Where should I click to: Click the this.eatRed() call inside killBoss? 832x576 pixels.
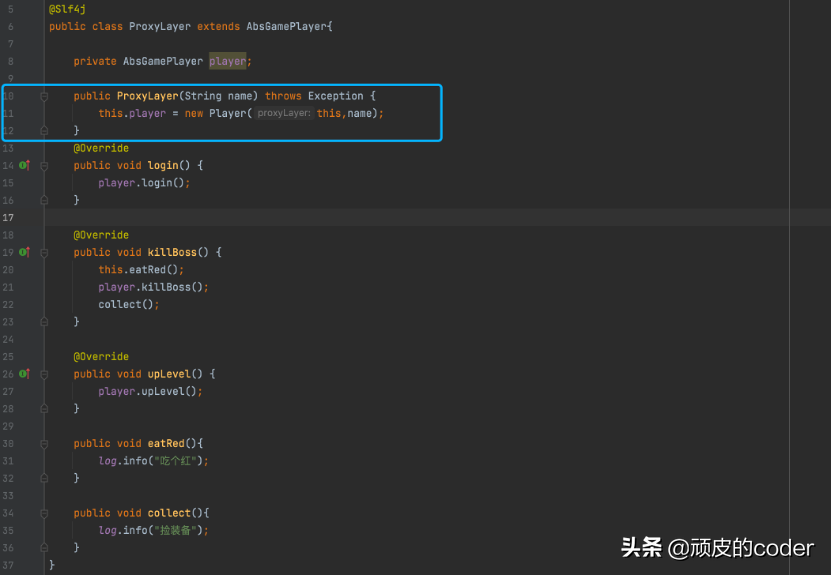141,269
